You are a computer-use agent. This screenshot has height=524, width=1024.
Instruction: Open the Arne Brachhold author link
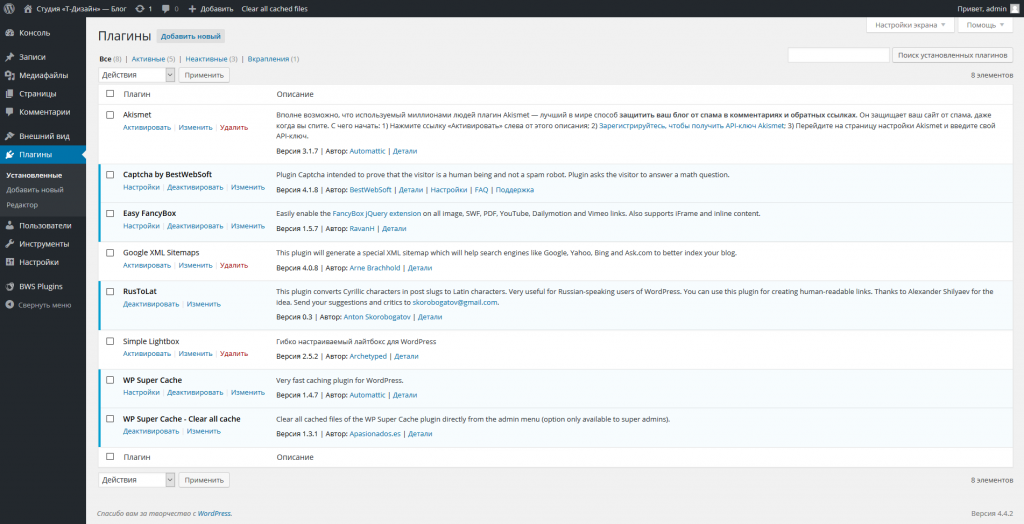click(x=375, y=268)
